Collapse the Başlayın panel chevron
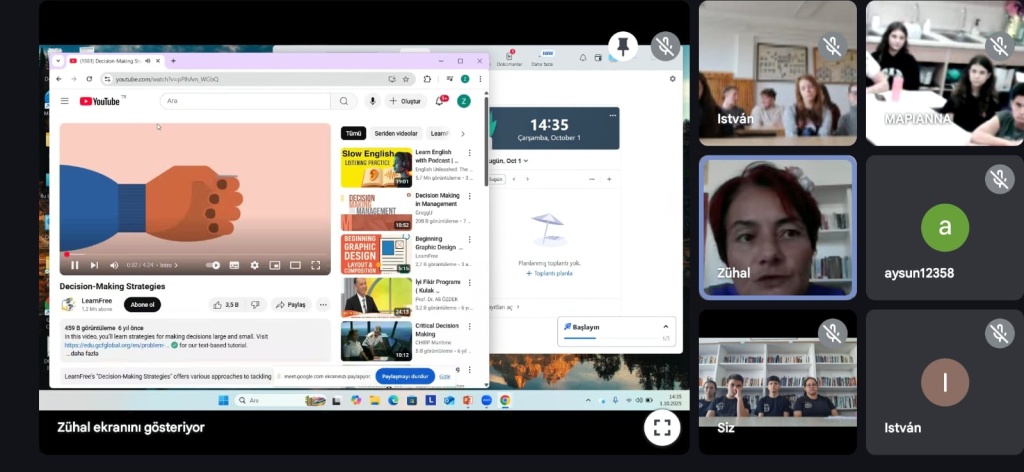 click(x=666, y=326)
